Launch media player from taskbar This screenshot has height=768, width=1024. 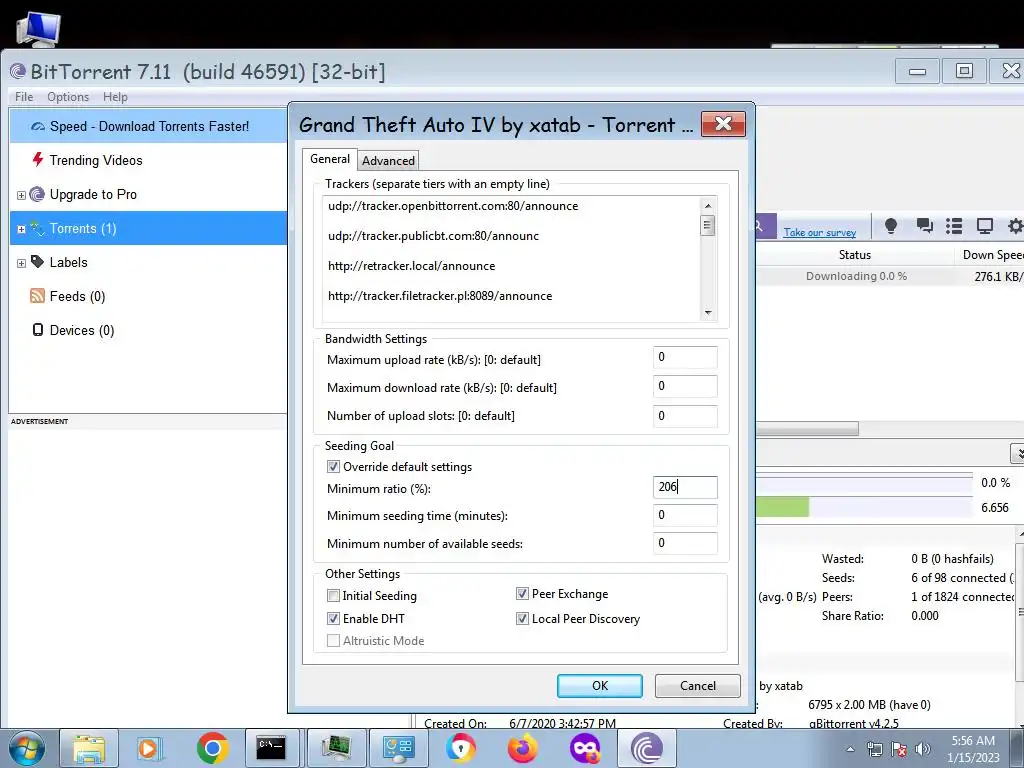click(149, 748)
